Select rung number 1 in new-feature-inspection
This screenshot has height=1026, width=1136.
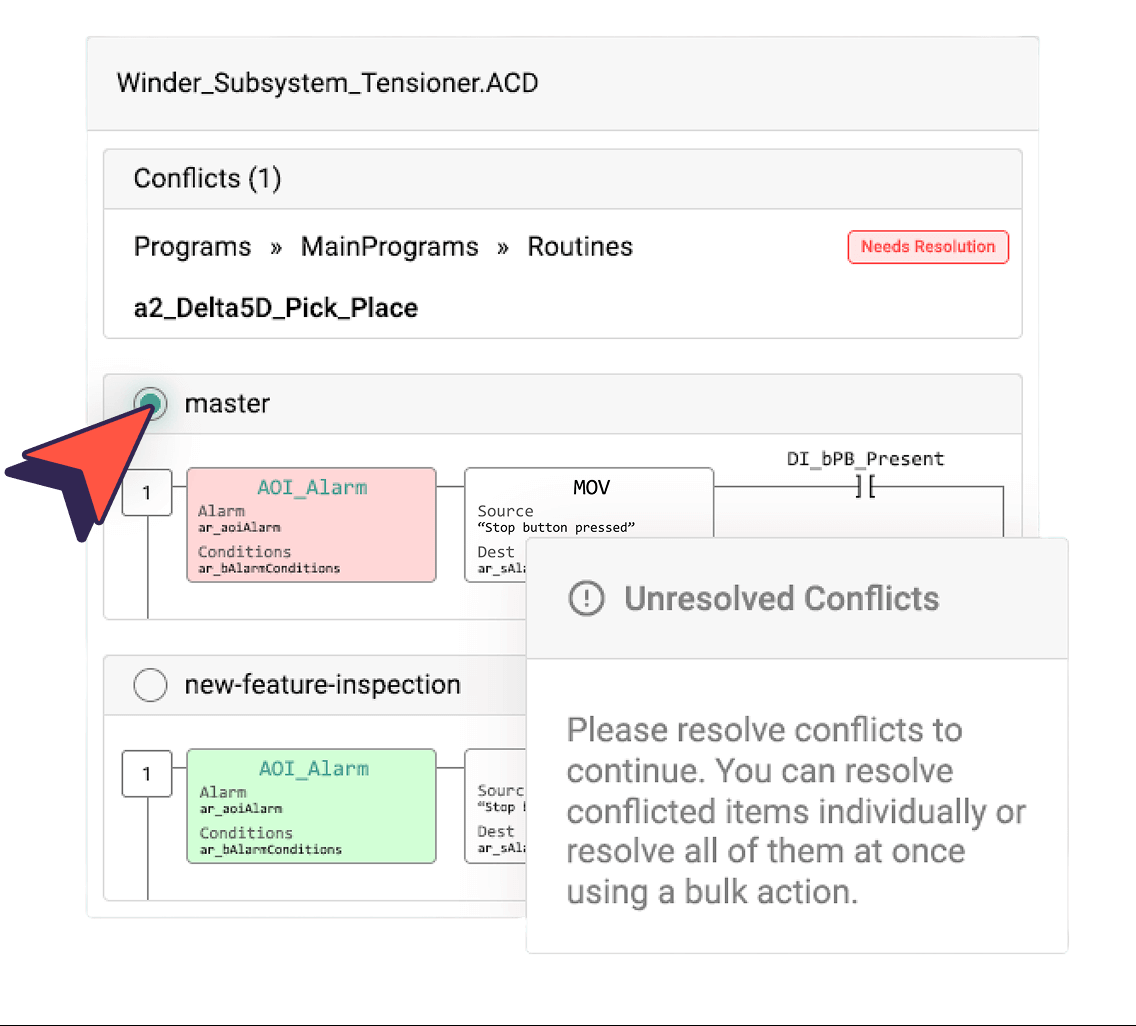coord(147,773)
